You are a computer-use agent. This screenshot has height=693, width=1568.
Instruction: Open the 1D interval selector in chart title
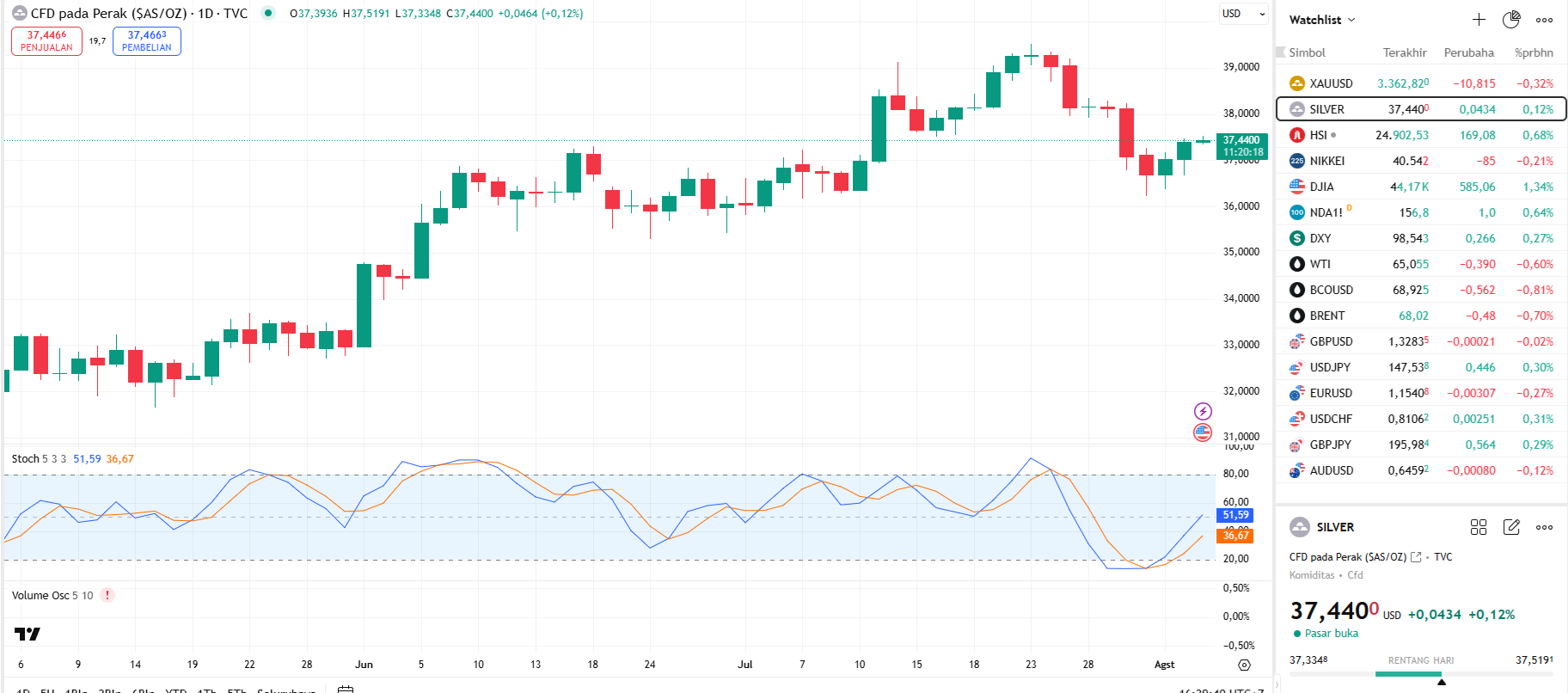click(205, 14)
